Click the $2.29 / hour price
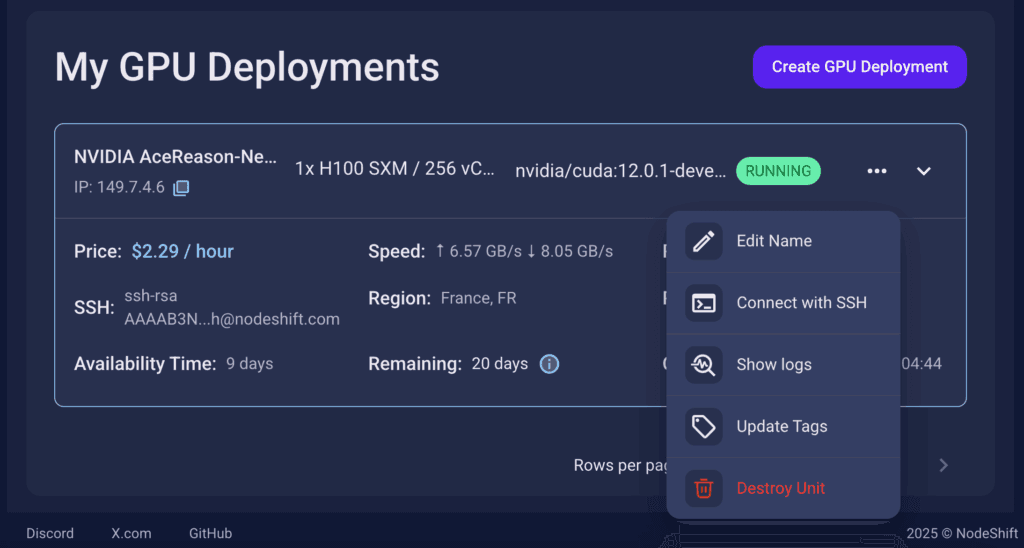 click(182, 251)
